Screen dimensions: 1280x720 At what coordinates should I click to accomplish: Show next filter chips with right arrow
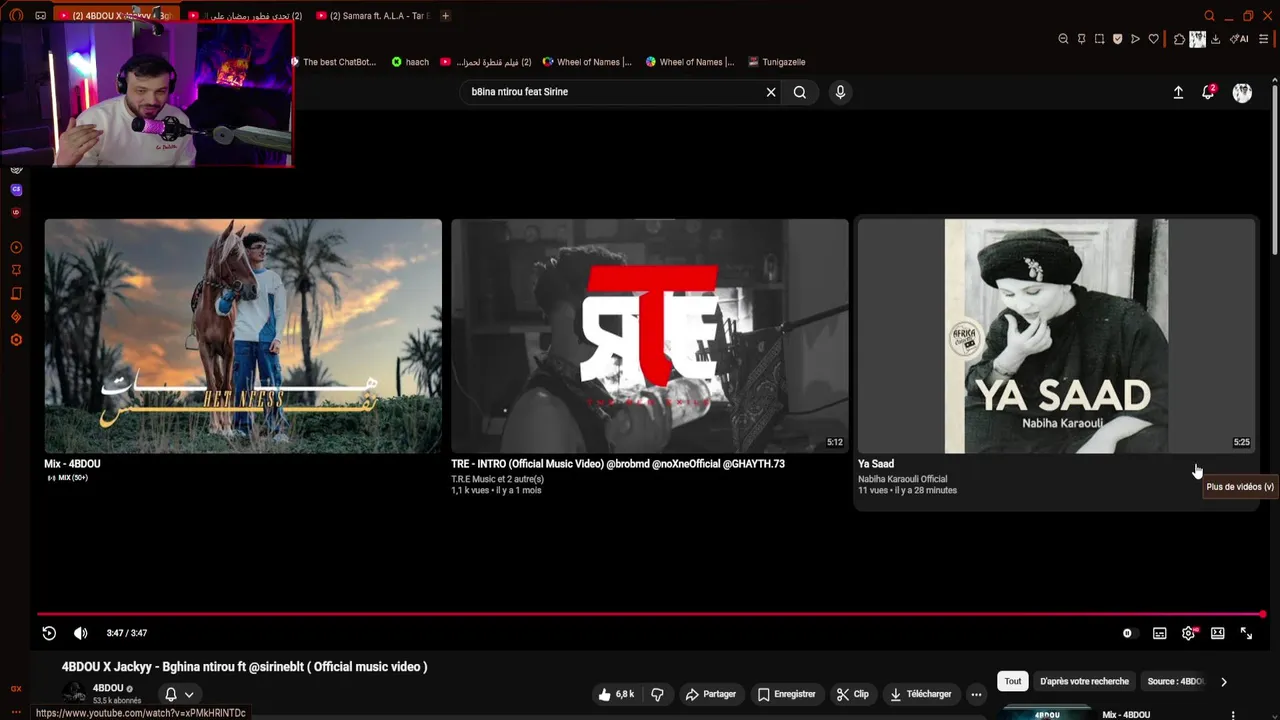(1223, 682)
